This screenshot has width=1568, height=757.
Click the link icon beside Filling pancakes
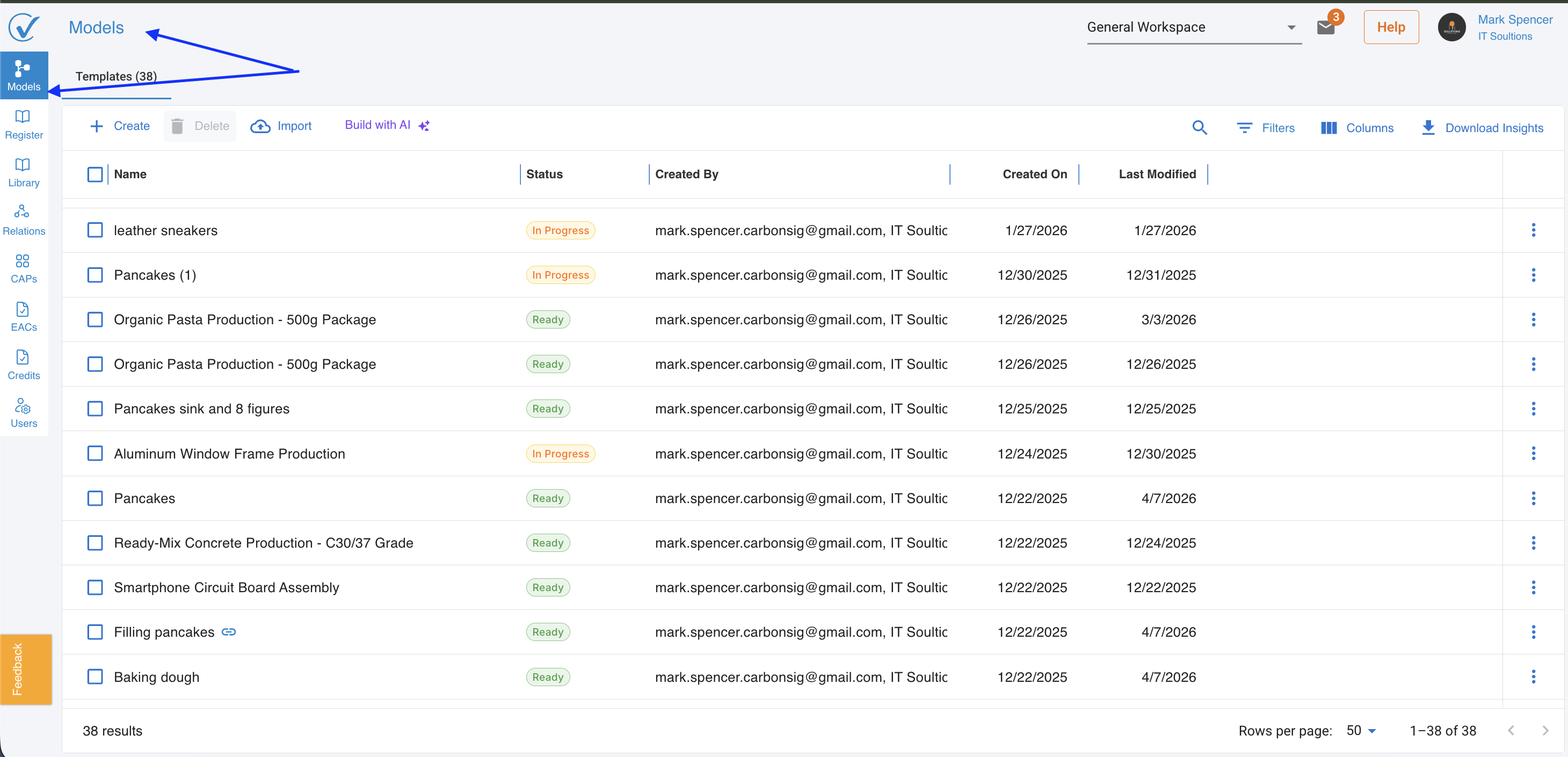point(228,632)
